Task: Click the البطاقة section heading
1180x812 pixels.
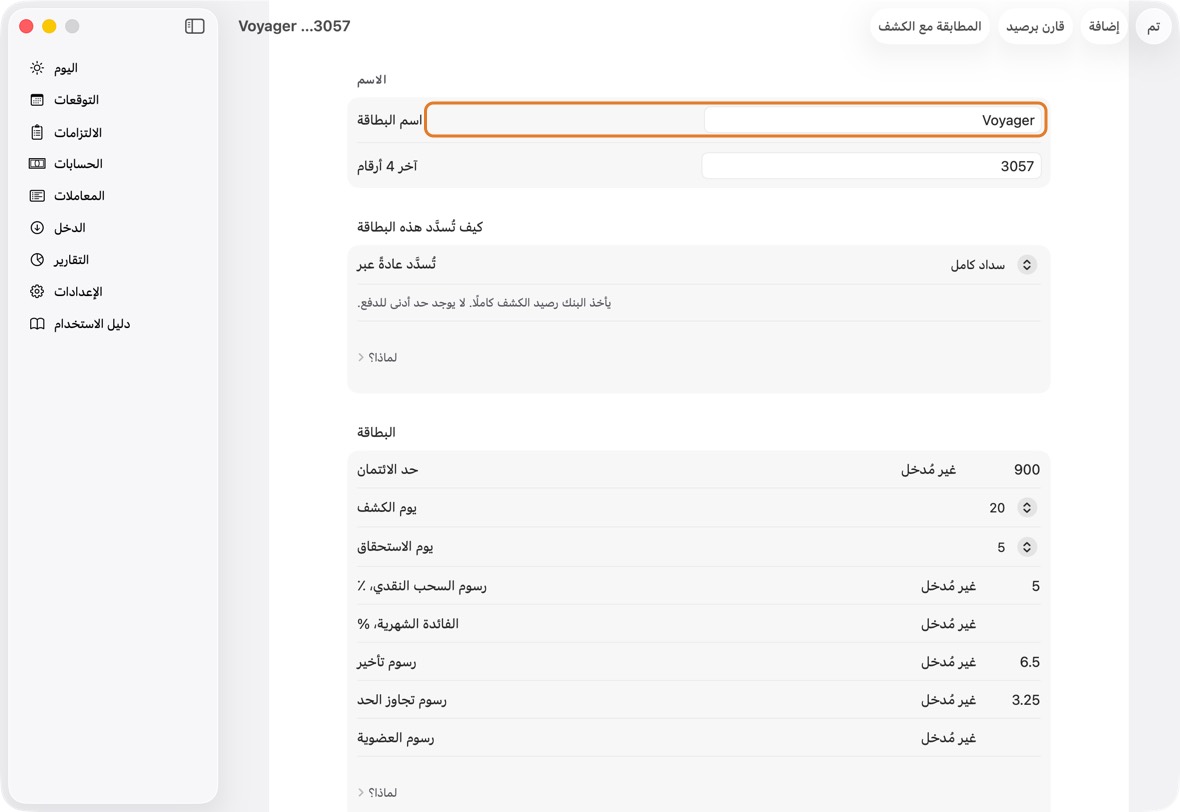Action: [x=376, y=432]
